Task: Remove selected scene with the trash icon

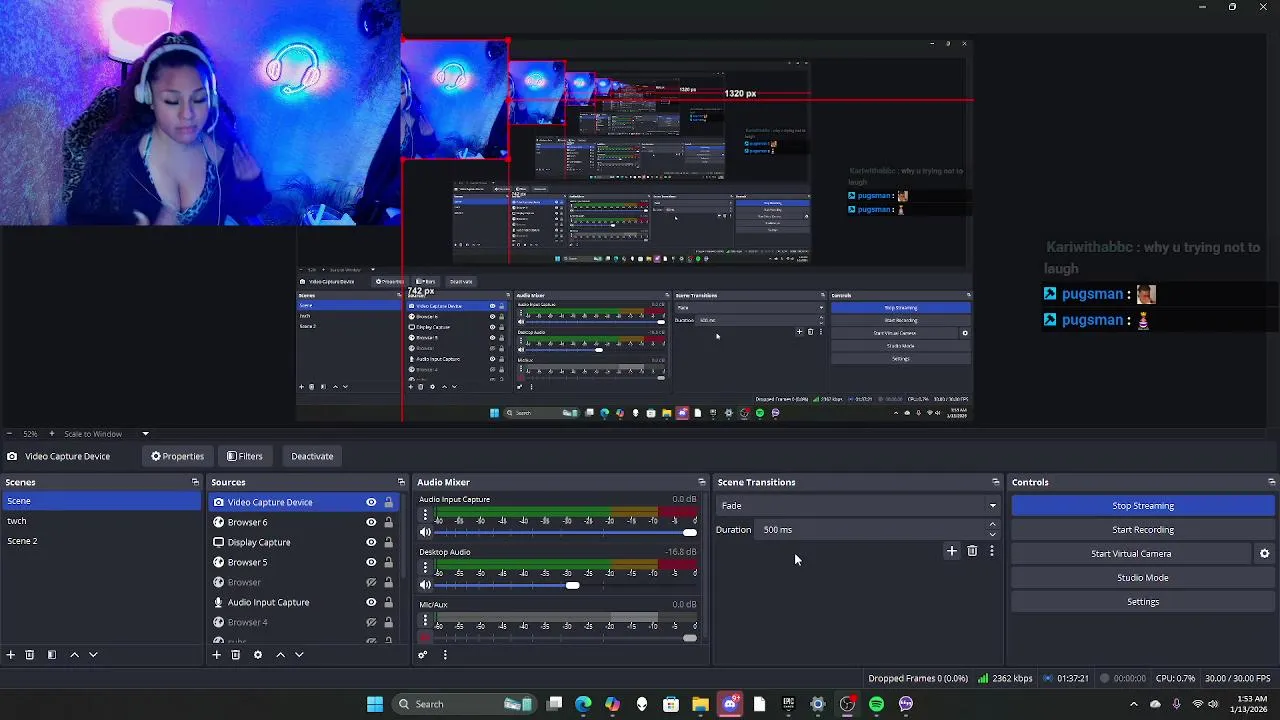Action: pos(30,655)
